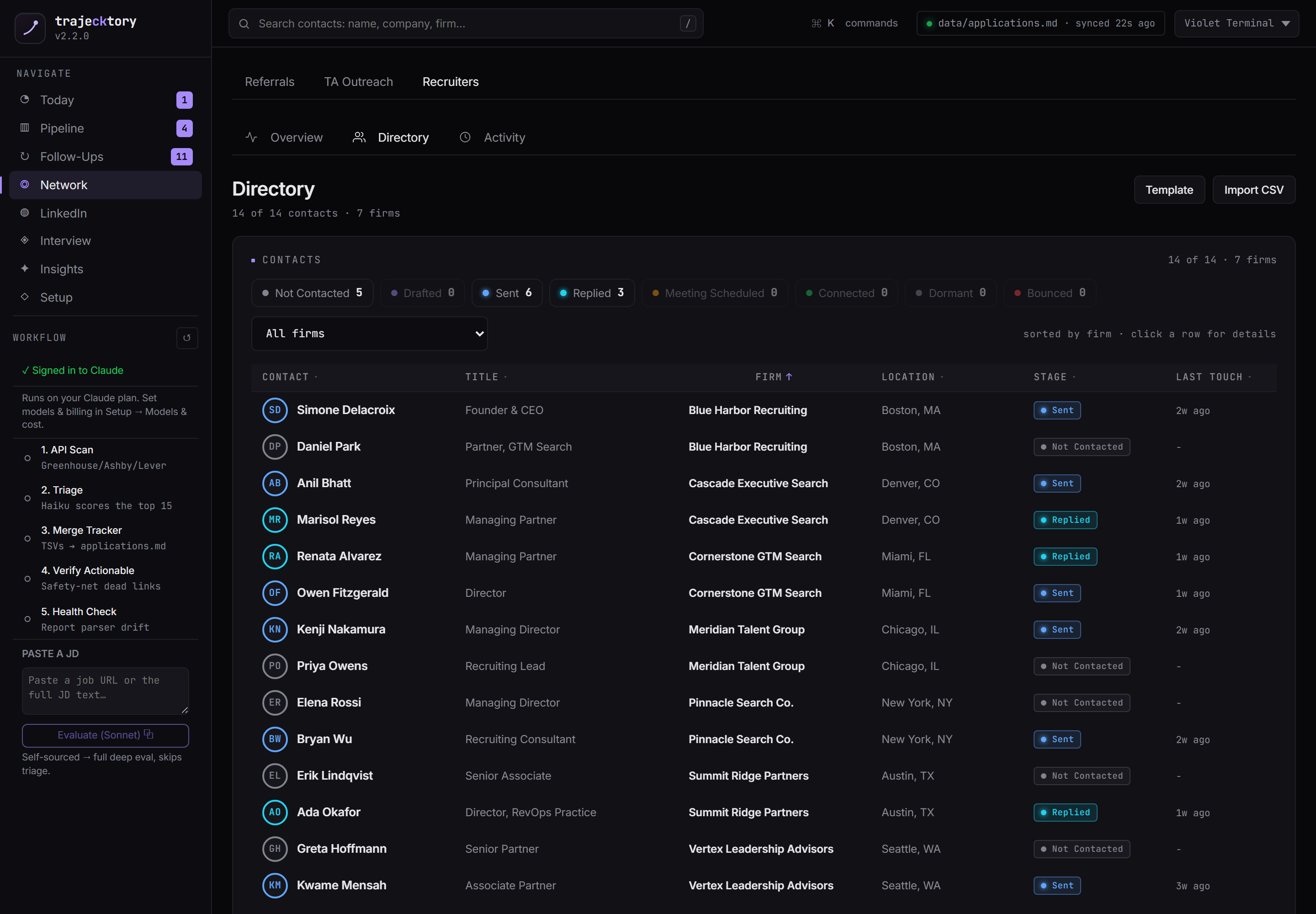
Task: Switch to the Referrals tab
Action: (x=270, y=82)
